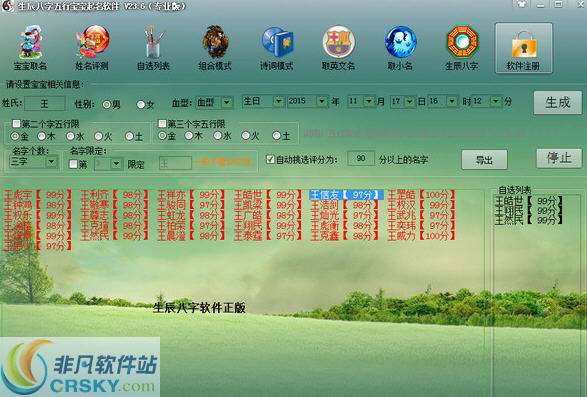Select result name 王权乐 99分
This screenshot has width=587, height=397.
tap(37, 215)
